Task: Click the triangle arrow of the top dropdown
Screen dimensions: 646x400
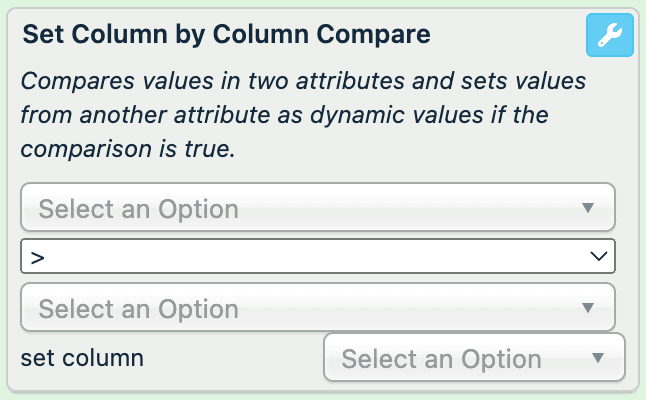Action: coord(588,208)
